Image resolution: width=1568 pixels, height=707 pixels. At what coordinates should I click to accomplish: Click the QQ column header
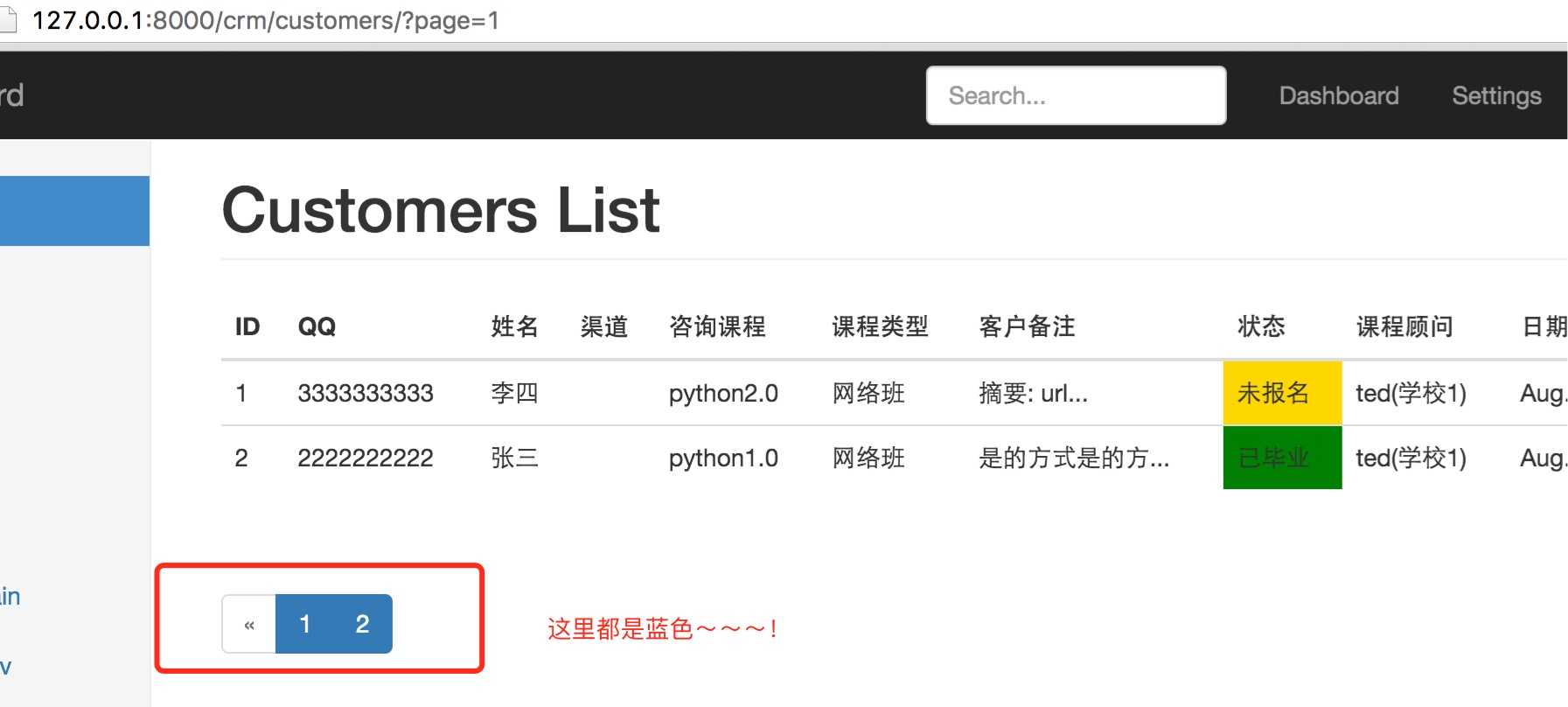point(317,326)
